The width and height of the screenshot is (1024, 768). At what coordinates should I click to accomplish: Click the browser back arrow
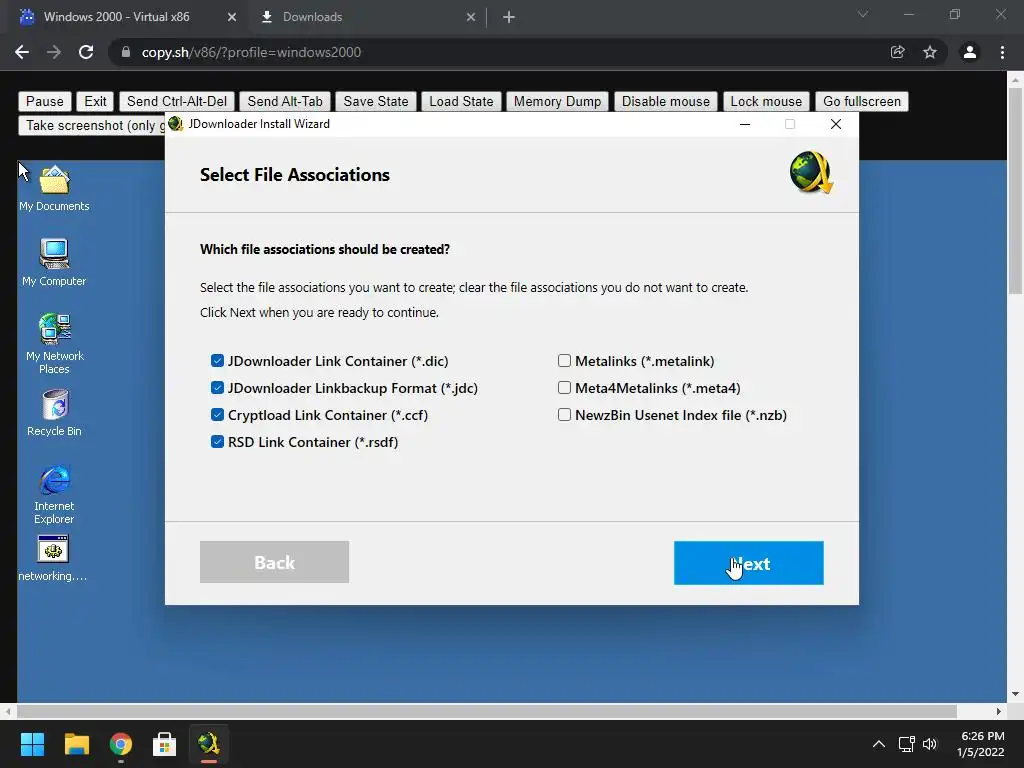pyautogui.click(x=22, y=52)
